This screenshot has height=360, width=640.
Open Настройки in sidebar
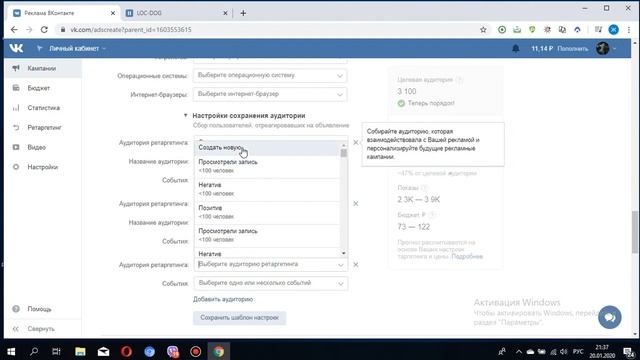click(42, 167)
